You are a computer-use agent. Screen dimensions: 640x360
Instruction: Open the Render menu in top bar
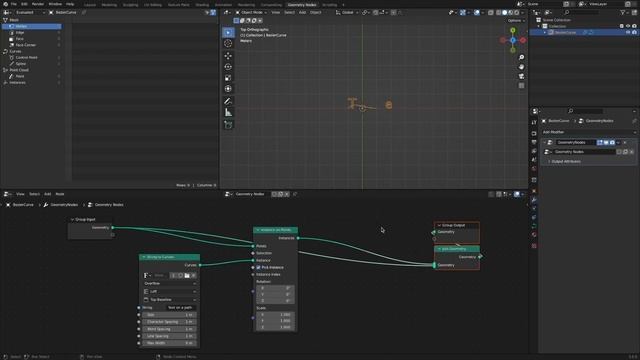tap(38, 4)
